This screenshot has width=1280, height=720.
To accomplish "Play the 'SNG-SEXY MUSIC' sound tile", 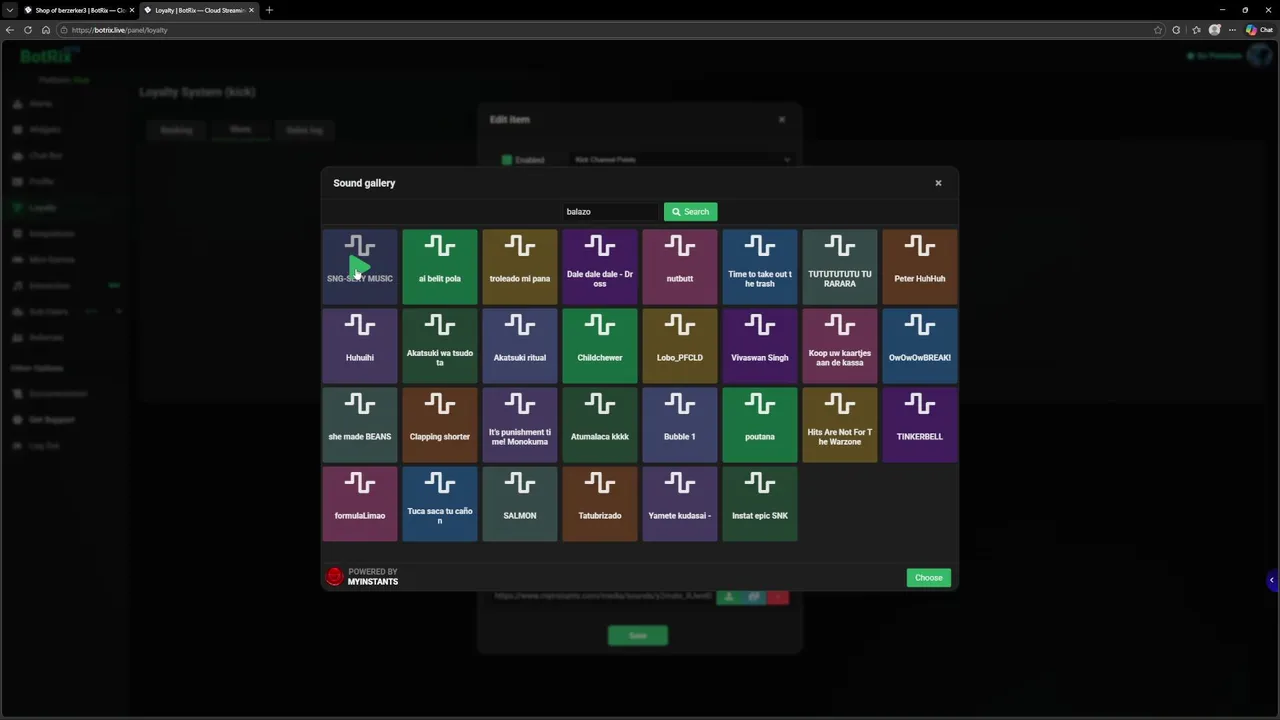I will click(360, 266).
